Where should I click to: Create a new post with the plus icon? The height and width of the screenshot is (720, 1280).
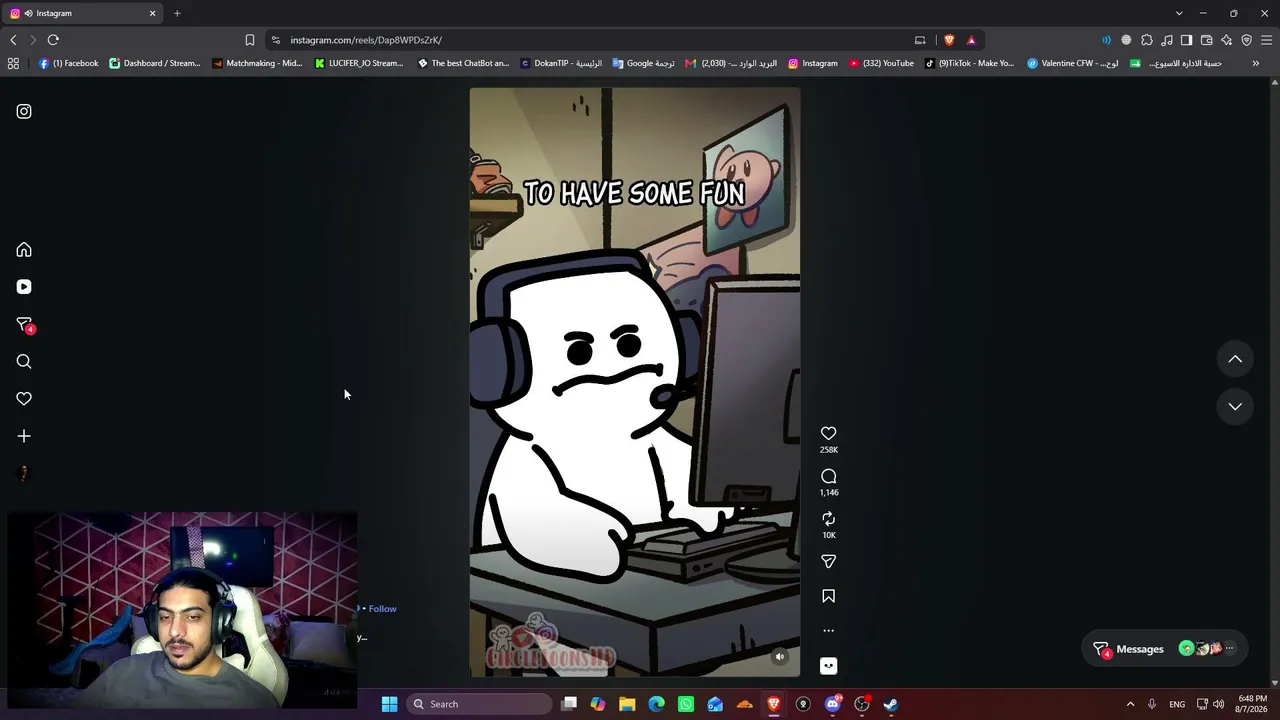coord(24,436)
